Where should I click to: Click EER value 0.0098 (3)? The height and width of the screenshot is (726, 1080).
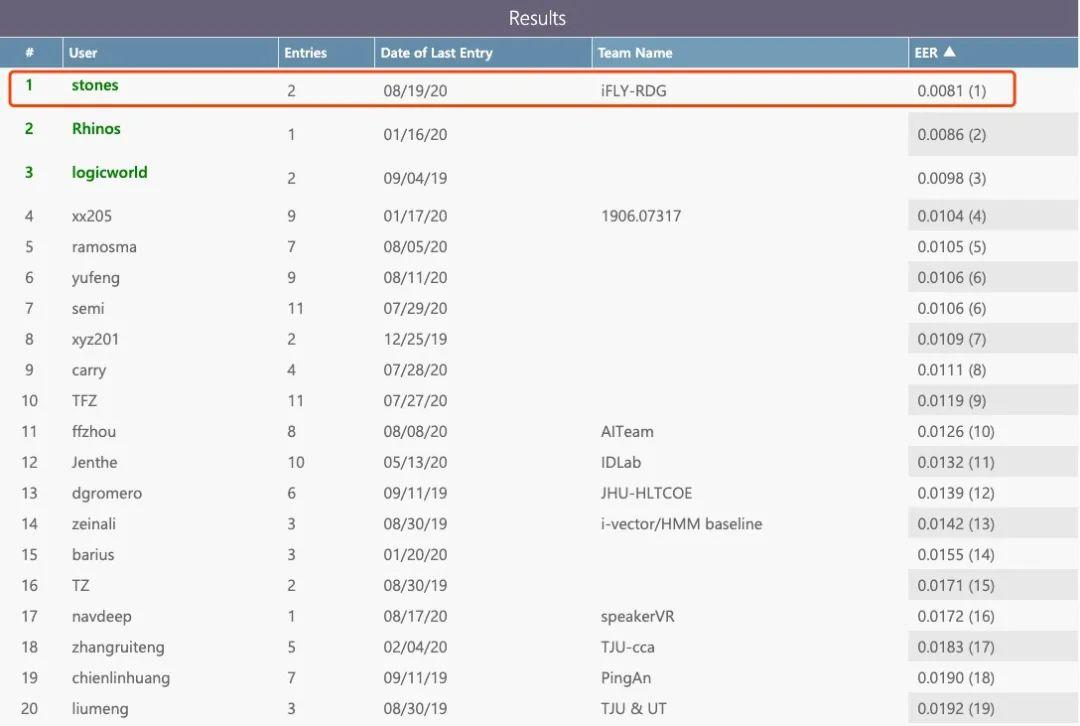tap(951, 178)
